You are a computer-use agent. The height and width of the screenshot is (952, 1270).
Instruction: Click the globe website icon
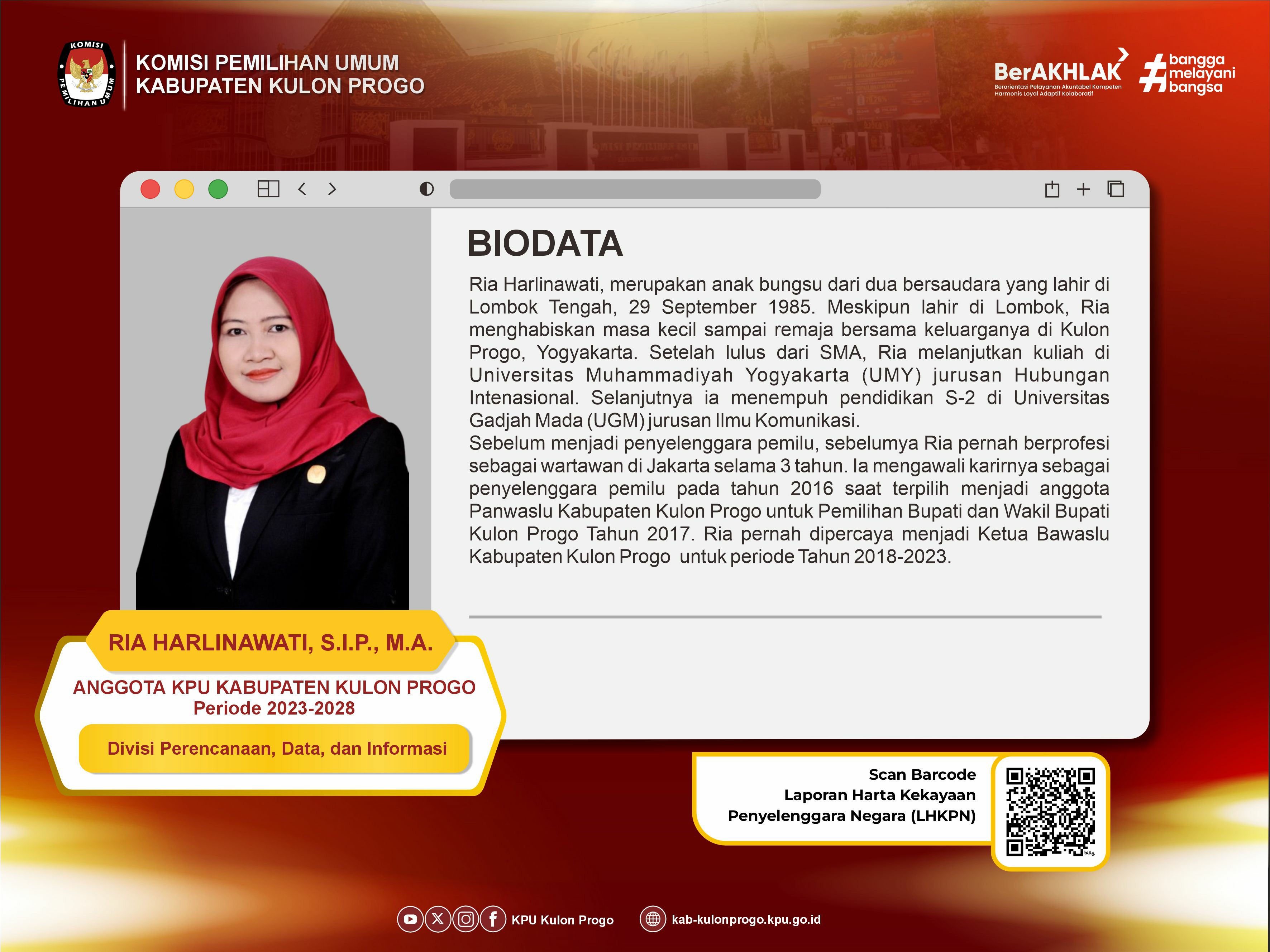653,919
